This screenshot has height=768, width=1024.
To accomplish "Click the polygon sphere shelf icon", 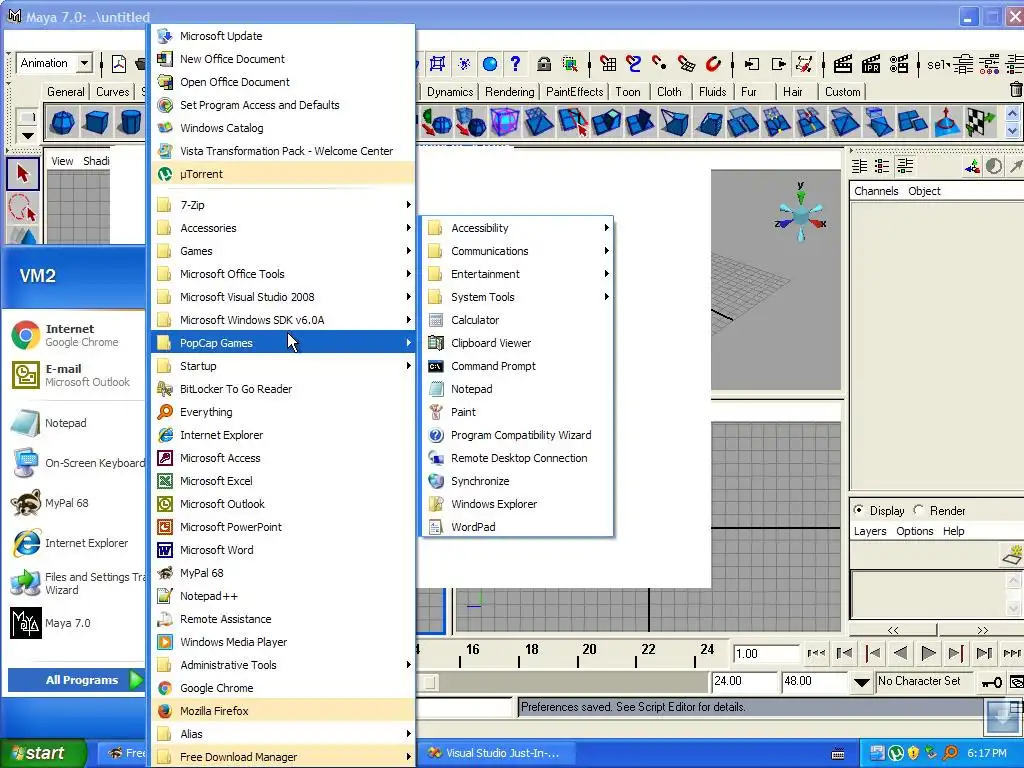I will pyautogui.click(x=63, y=122).
